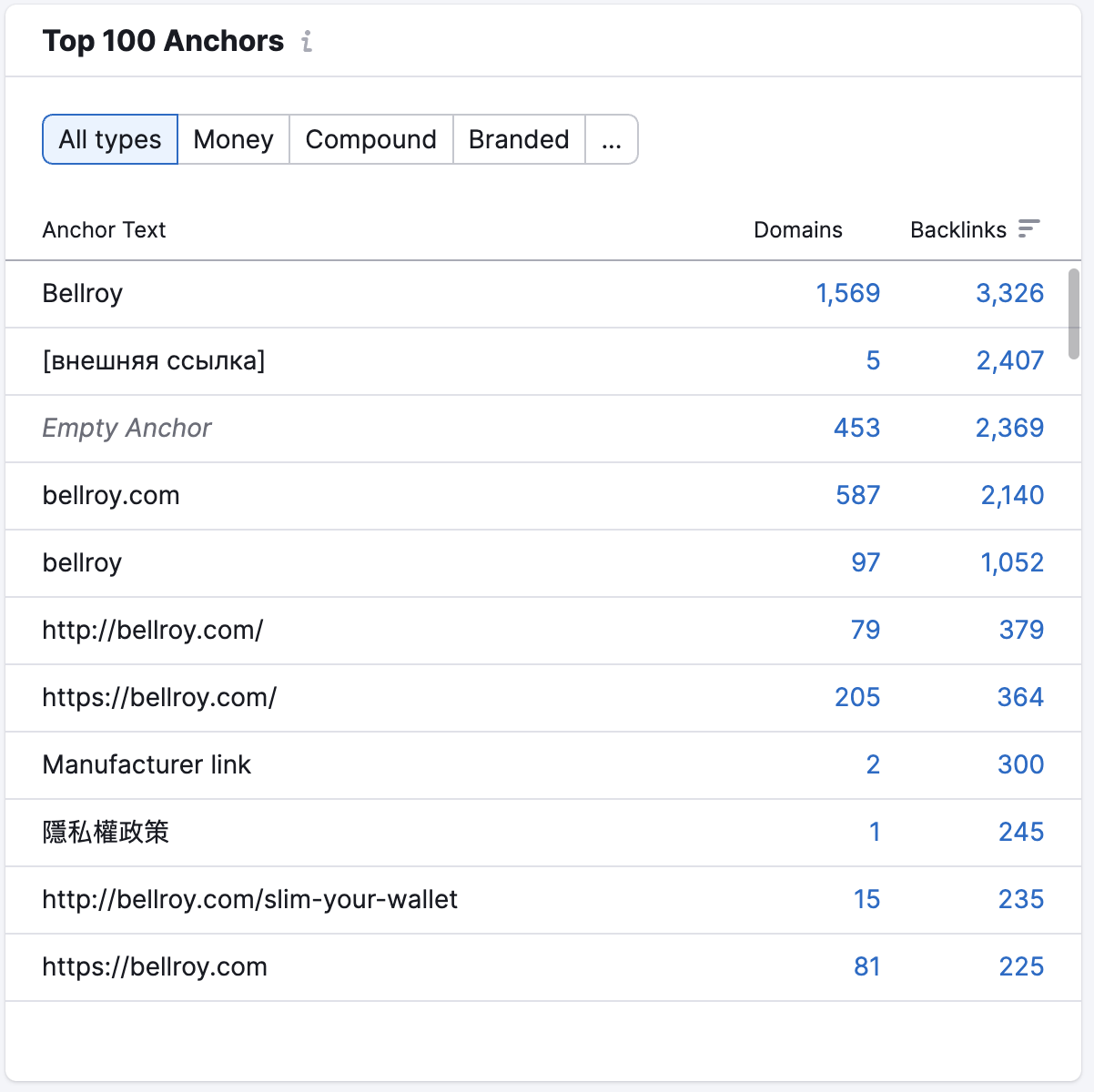Open 453 domains for Empty Anchor
Screen dimensions: 1094x1092
click(x=856, y=428)
